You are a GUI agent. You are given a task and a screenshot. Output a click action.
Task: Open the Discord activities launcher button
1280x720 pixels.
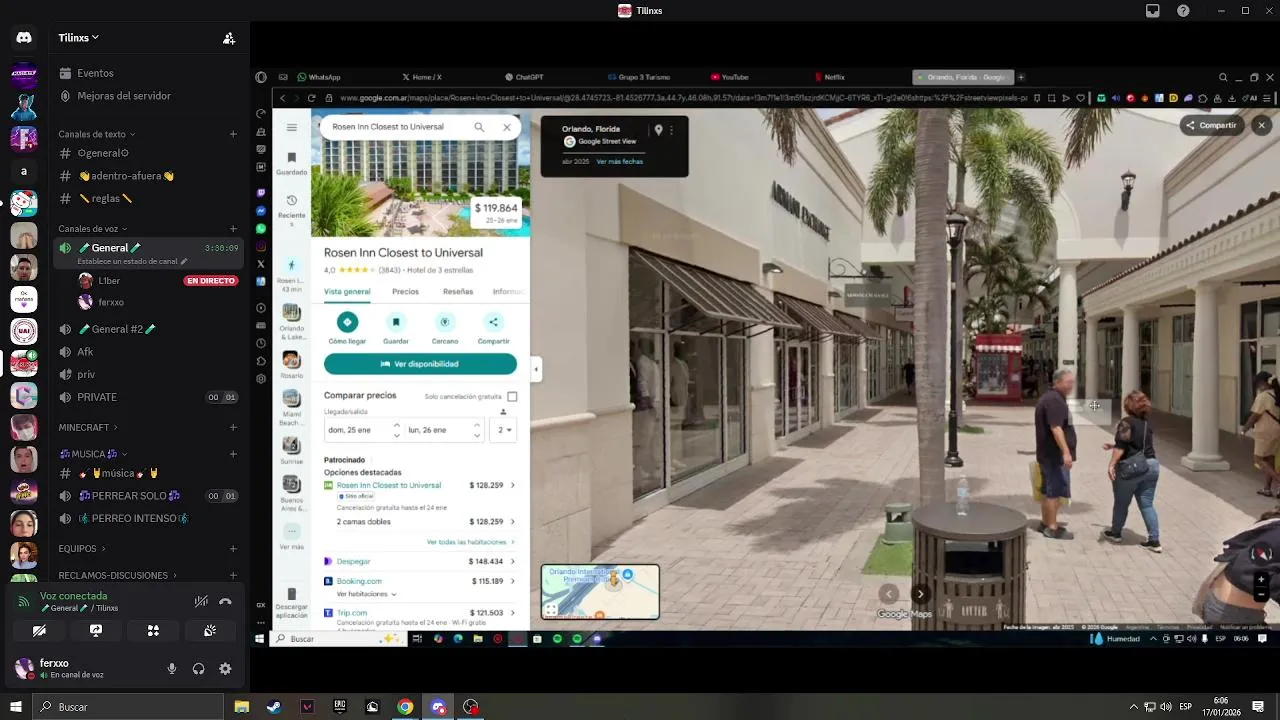(x=153, y=631)
